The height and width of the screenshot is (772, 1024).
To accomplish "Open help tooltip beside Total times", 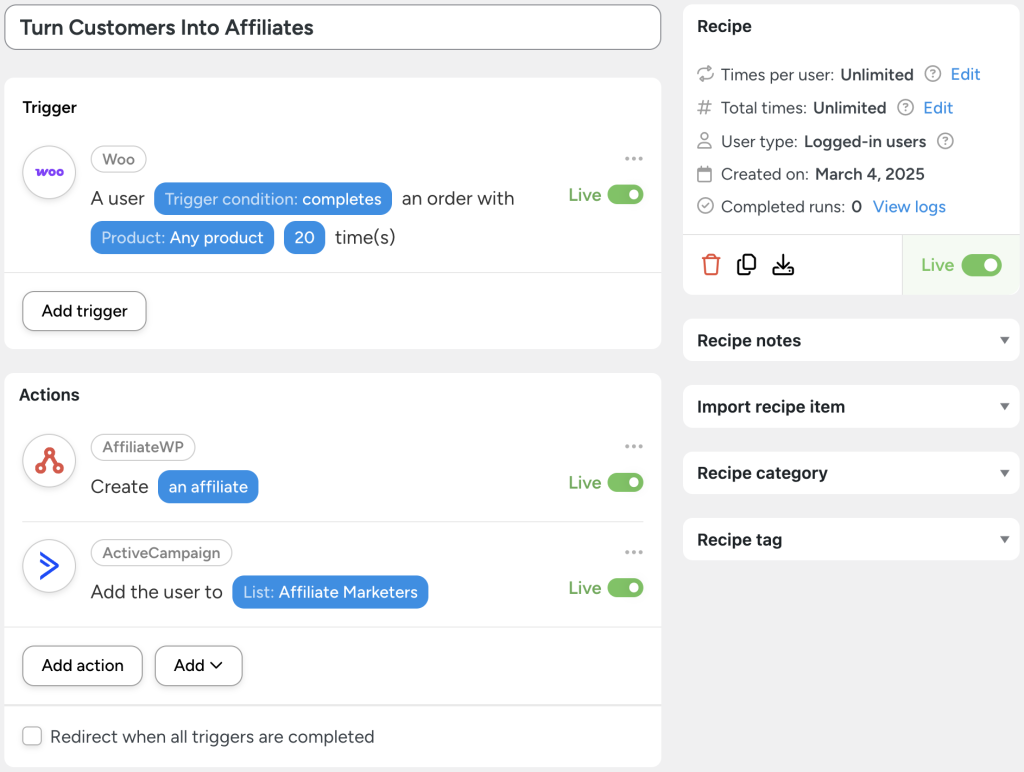I will [x=903, y=107].
